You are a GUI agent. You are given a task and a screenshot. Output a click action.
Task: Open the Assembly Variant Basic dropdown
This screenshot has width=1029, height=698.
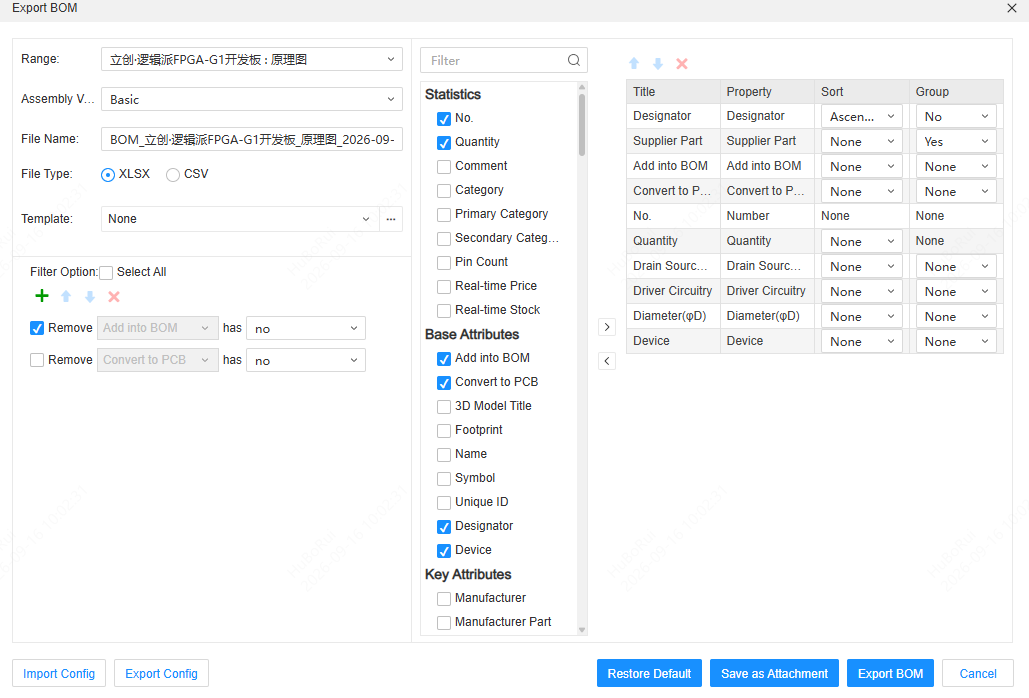pyautogui.click(x=252, y=100)
